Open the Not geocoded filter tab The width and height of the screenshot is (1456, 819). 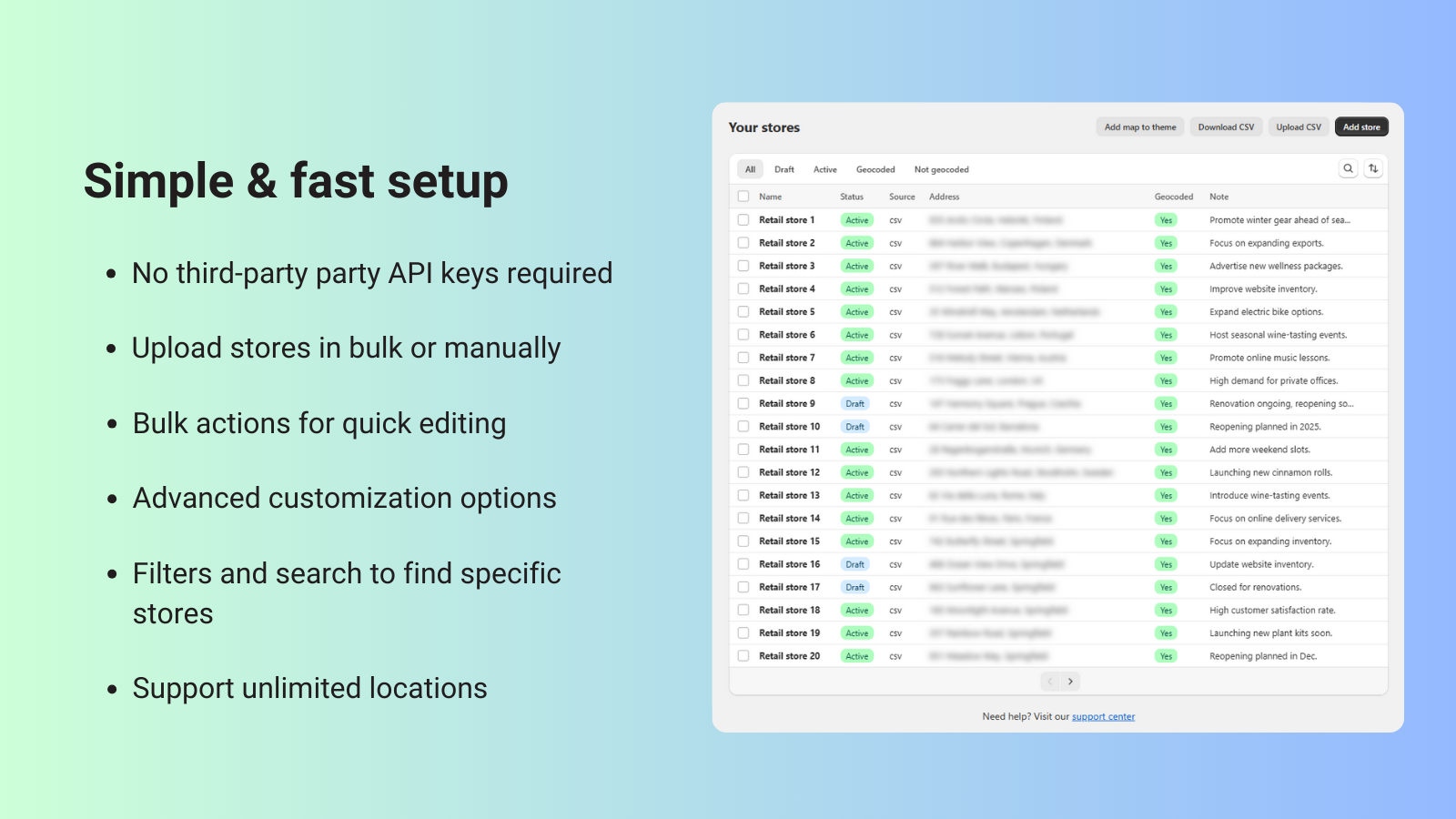click(942, 169)
